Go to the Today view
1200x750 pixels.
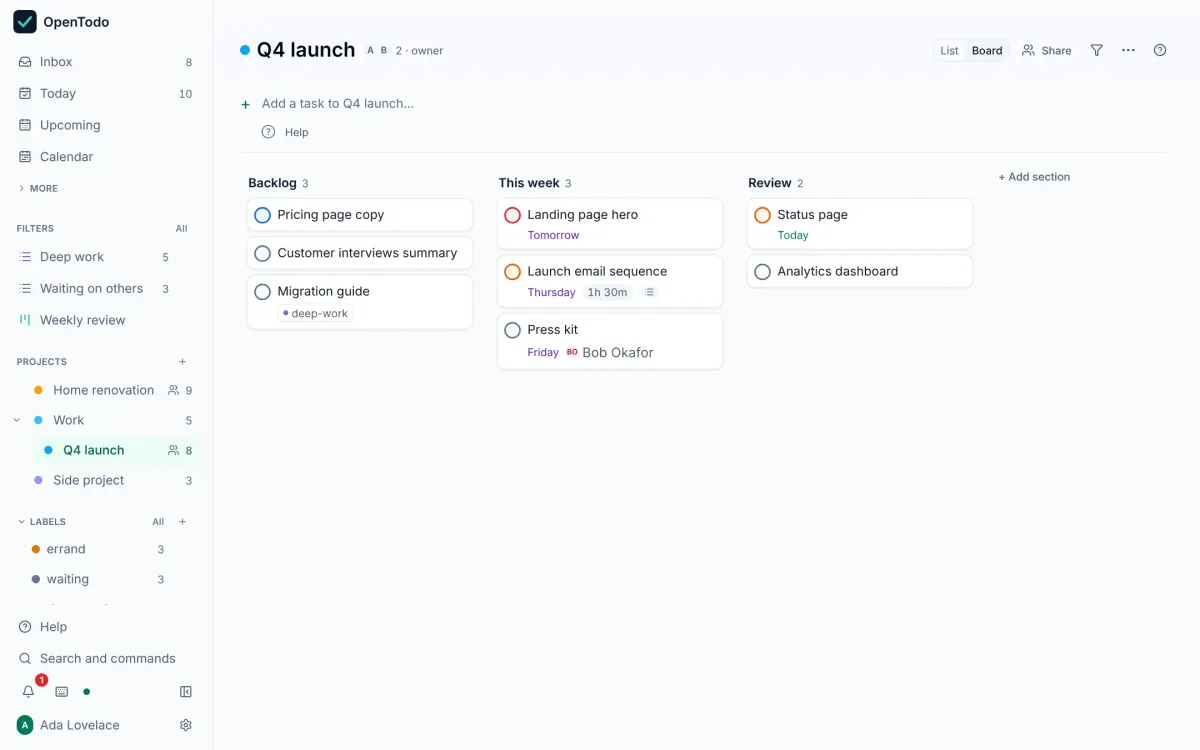[x=106, y=93]
